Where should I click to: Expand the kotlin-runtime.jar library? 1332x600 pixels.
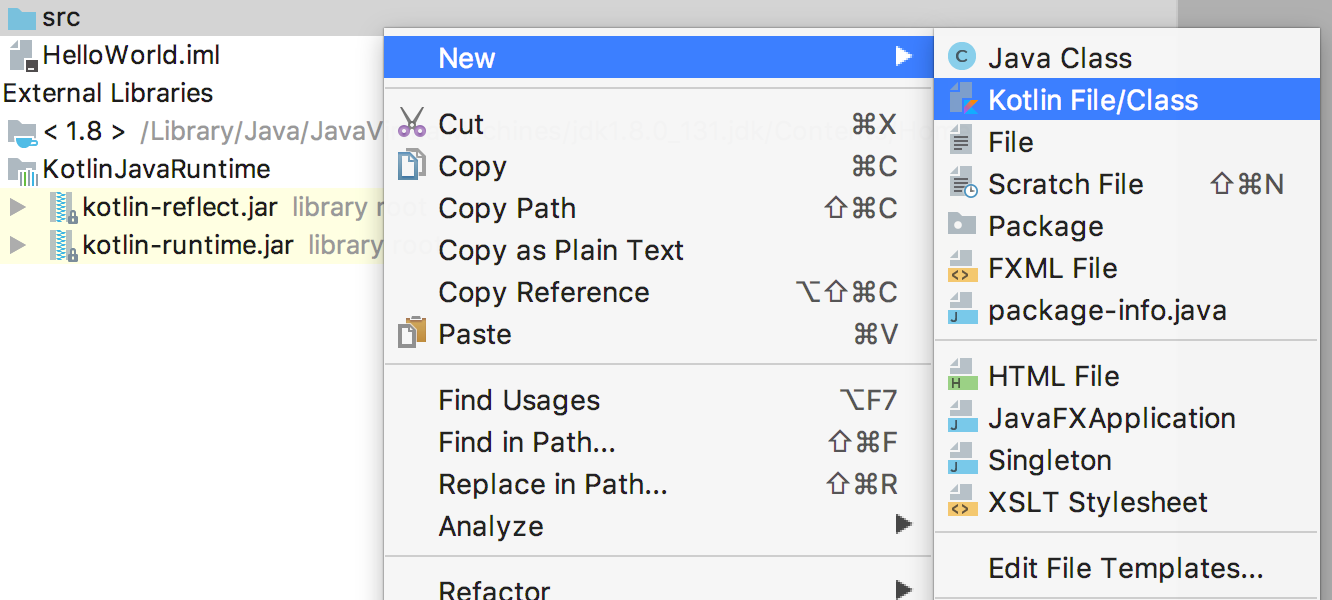18,243
